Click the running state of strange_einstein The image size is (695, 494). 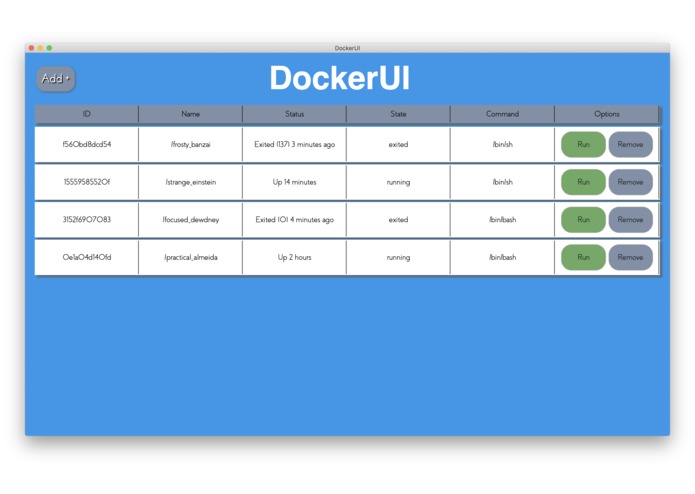point(398,182)
